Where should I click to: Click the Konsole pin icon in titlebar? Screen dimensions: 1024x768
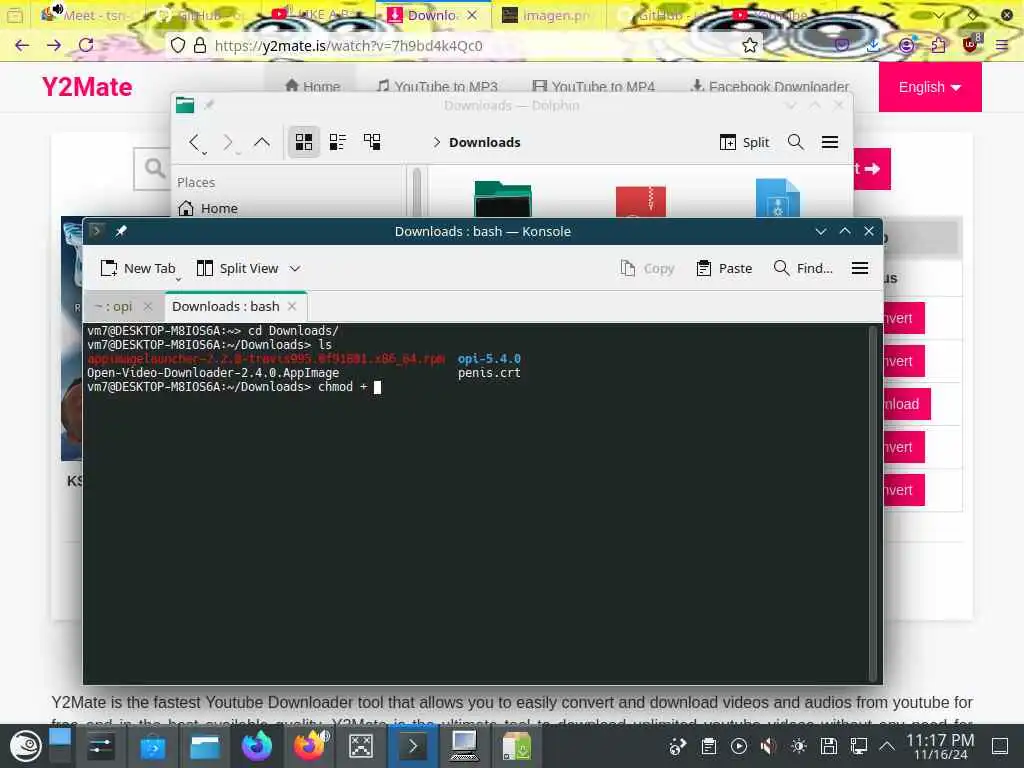coord(121,231)
